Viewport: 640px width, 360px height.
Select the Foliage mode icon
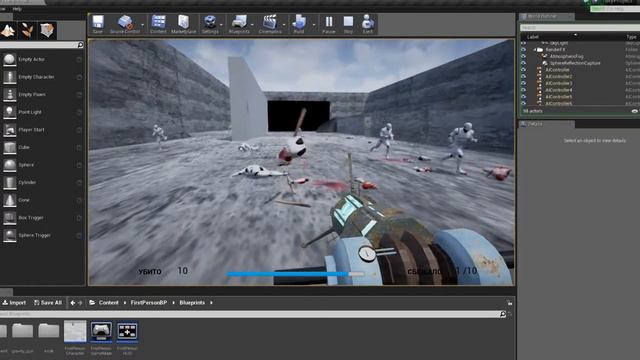[27, 30]
